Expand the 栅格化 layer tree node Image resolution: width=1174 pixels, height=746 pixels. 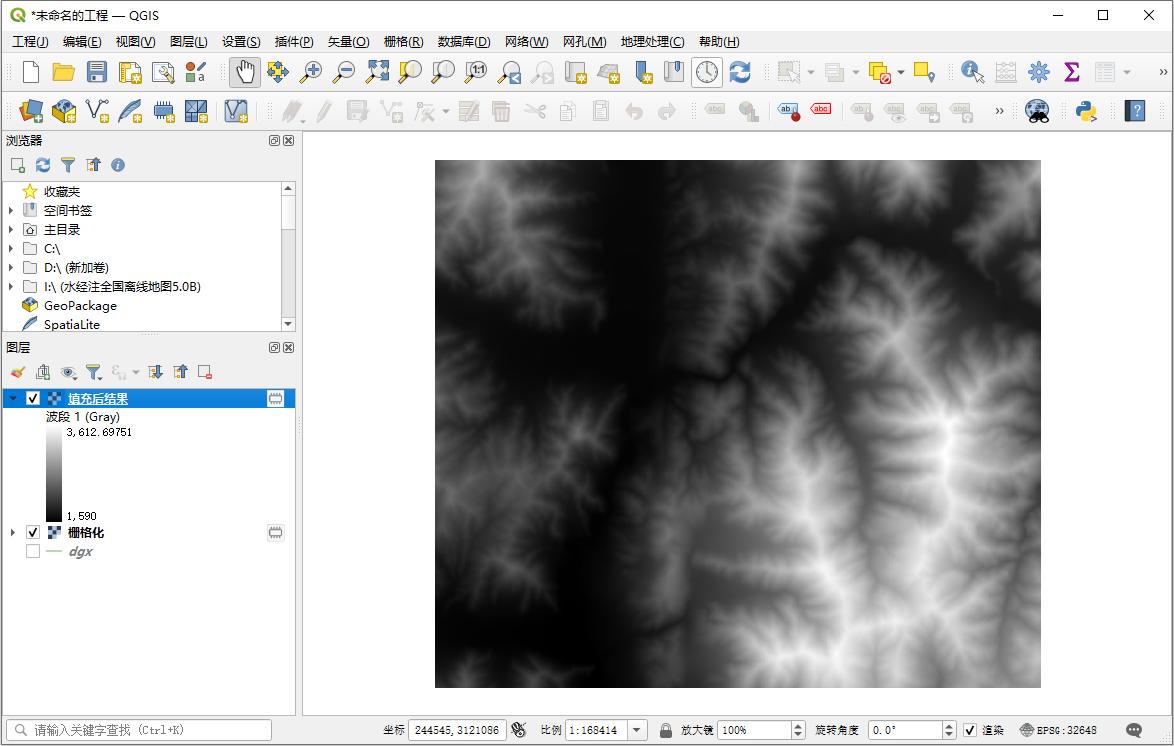(12, 533)
